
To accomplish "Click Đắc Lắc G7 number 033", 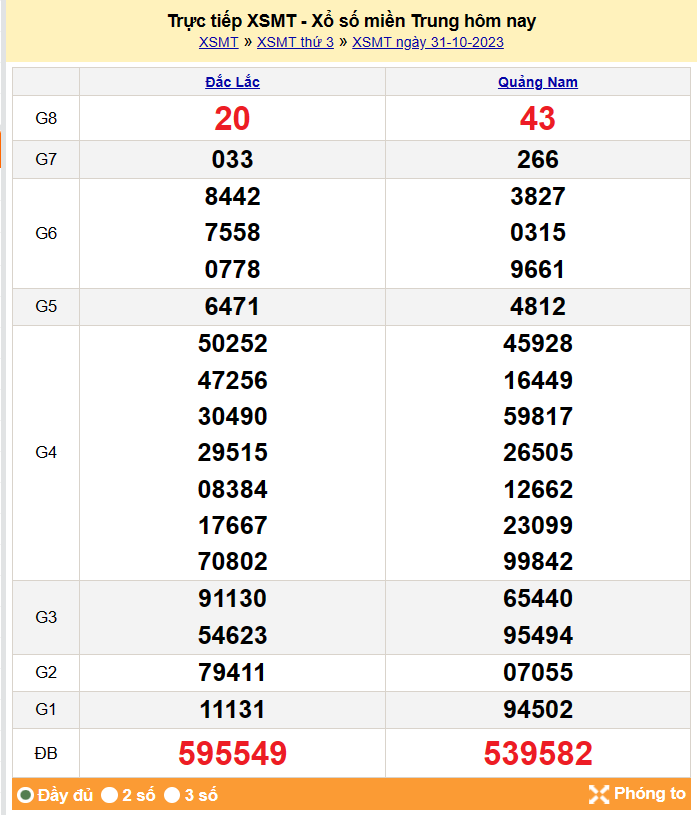I will (232, 160).
